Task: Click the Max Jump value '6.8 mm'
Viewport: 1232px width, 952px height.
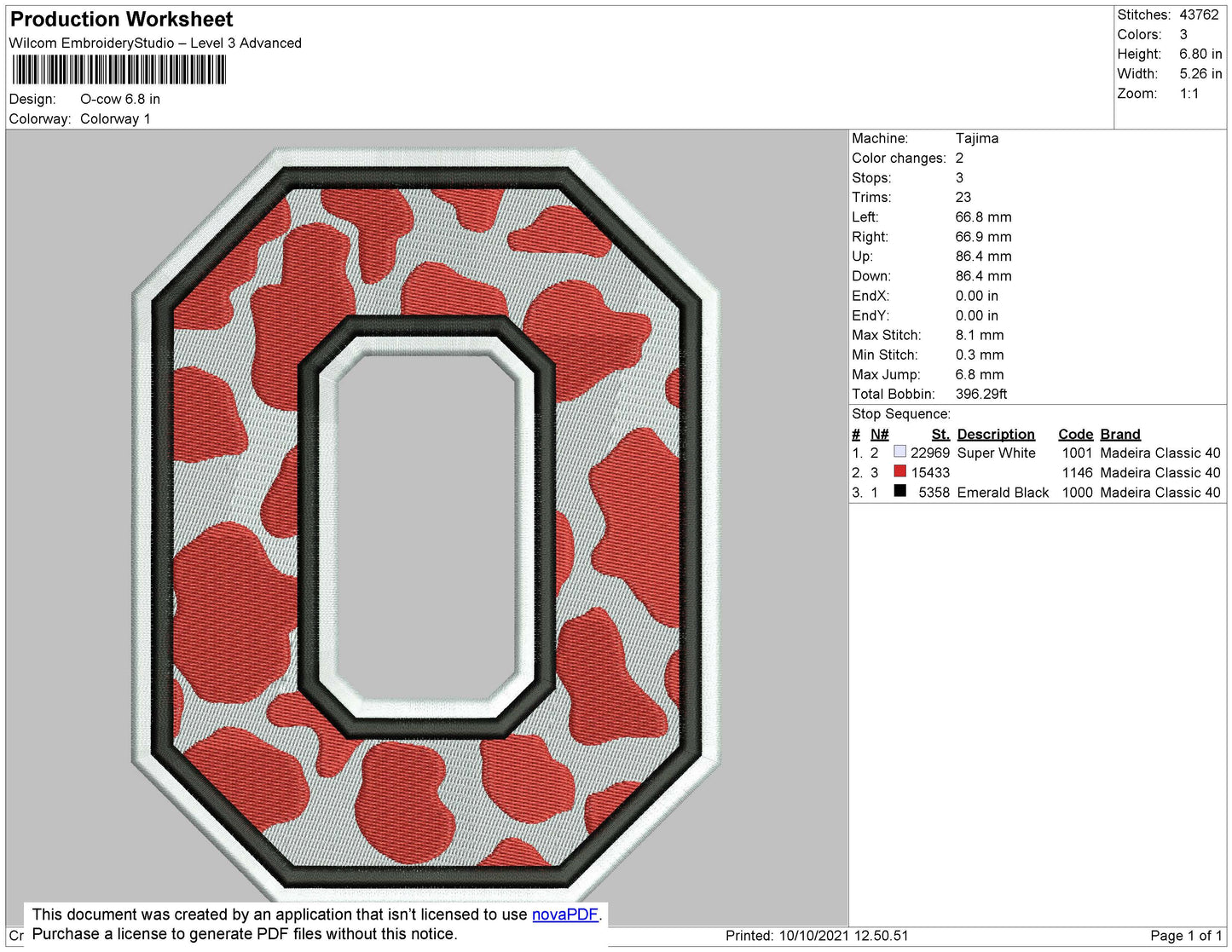Action: (x=980, y=374)
